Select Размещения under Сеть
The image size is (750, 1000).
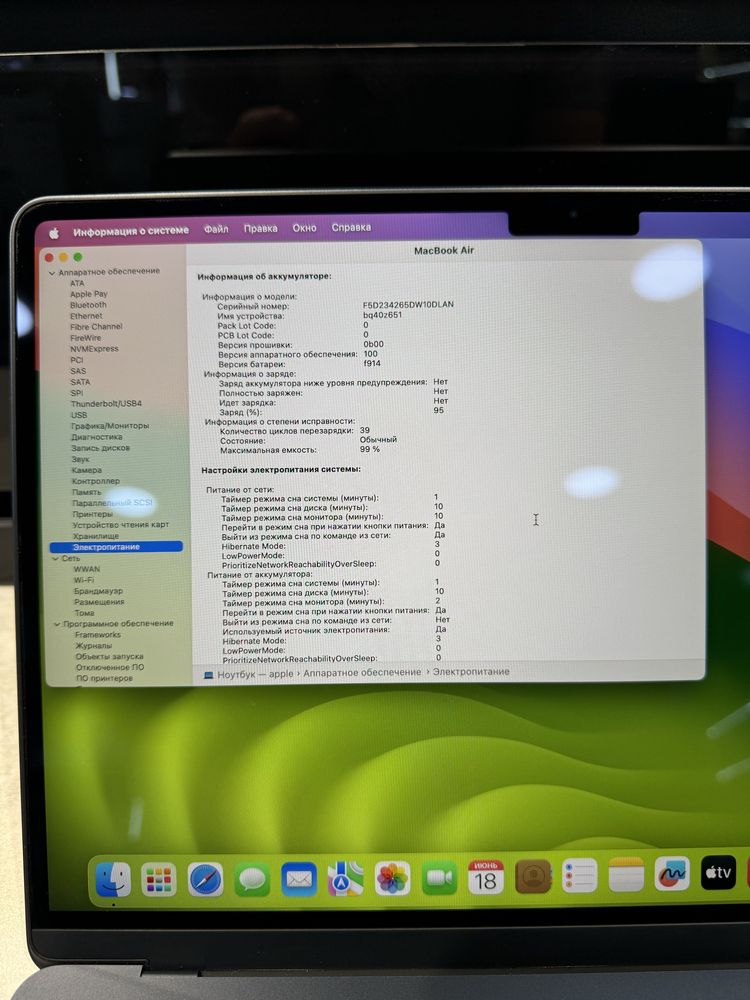coord(99,601)
